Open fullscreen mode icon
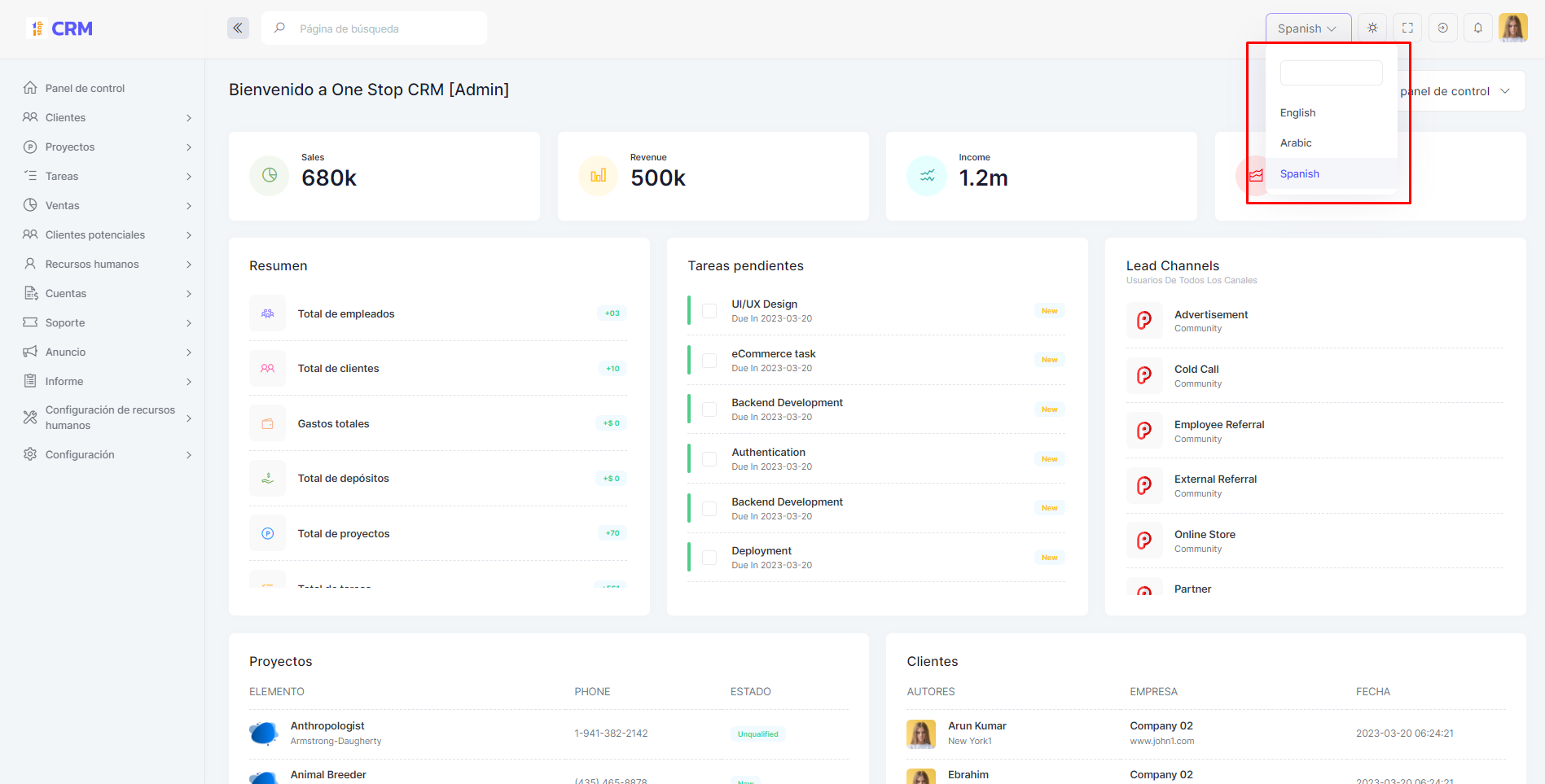The image size is (1545, 784). click(x=1407, y=28)
